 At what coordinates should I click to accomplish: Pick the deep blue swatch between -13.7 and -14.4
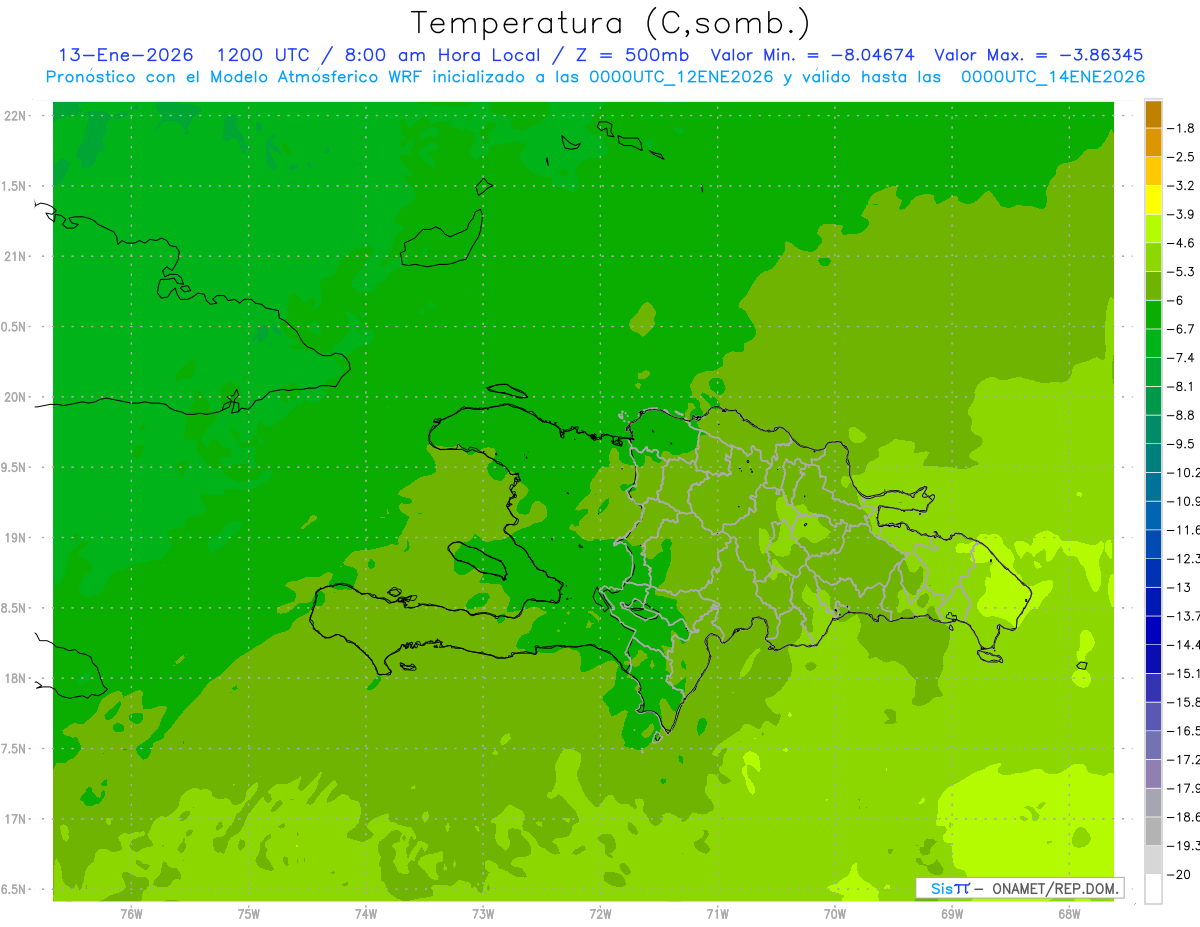pyautogui.click(x=1153, y=630)
